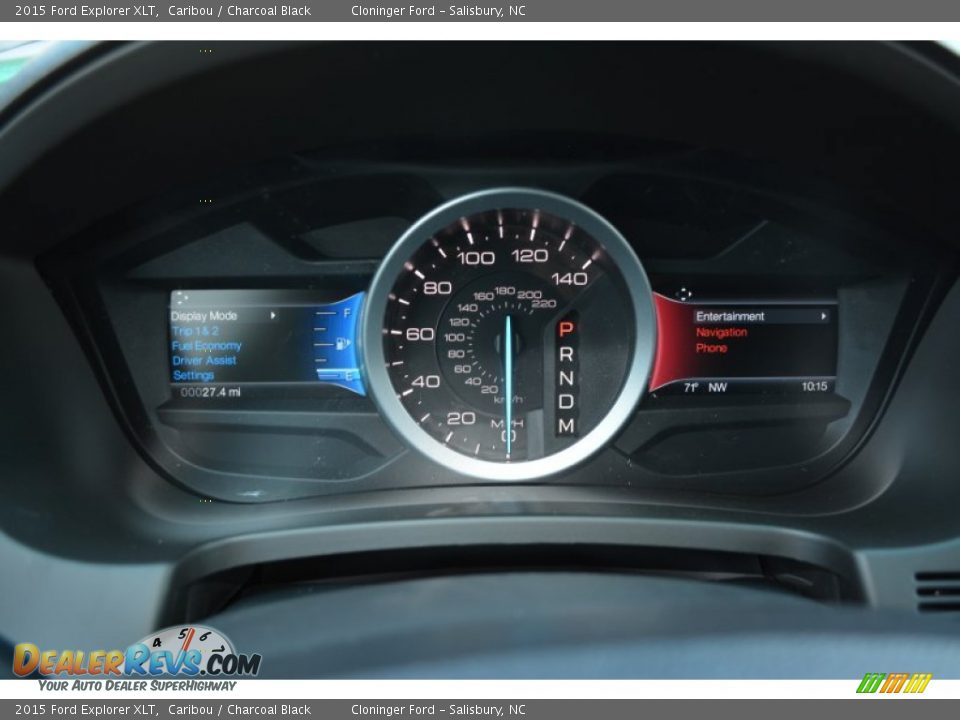
Task: Click the fuel pump icon on the gauge
Action: pyautogui.click(x=341, y=343)
